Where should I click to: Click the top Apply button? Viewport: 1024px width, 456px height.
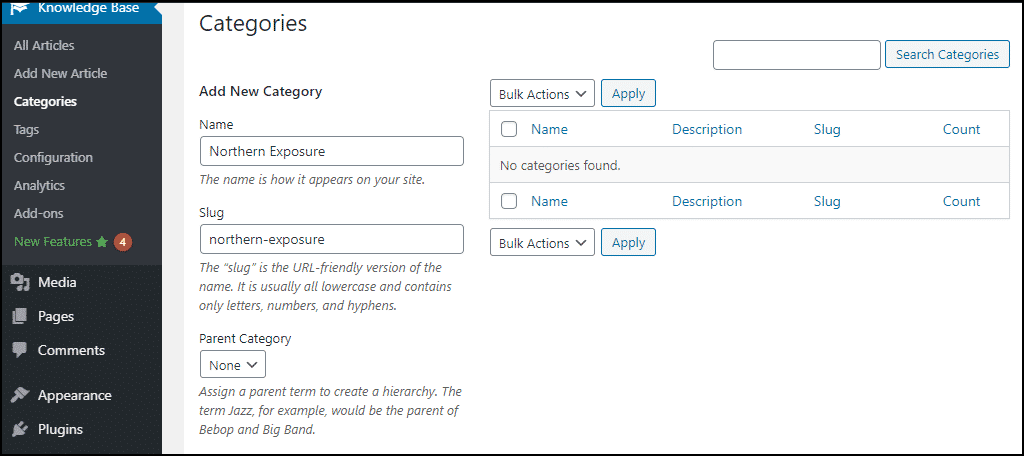[628, 93]
